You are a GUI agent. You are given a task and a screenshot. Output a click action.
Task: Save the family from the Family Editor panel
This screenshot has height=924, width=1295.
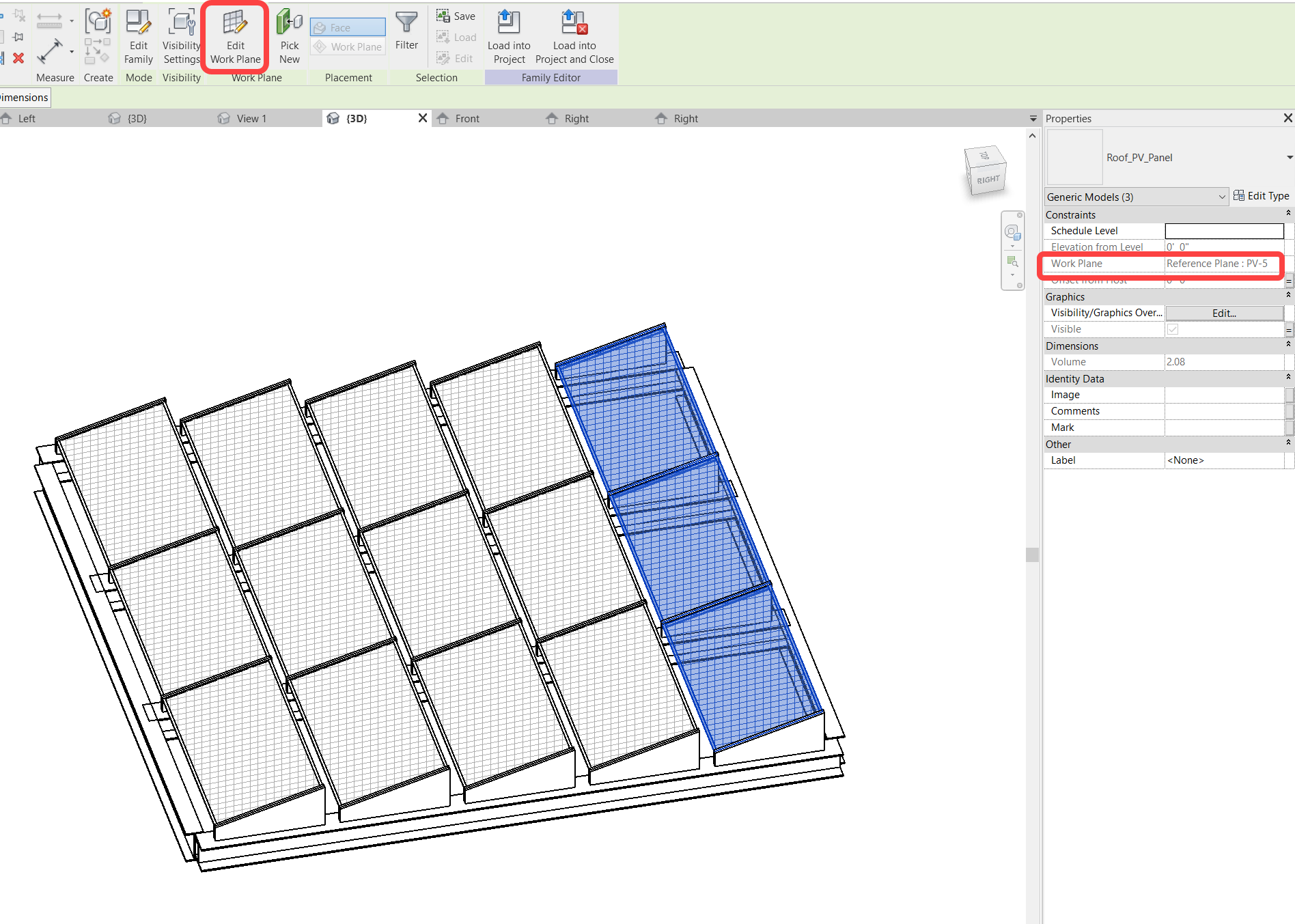456,15
